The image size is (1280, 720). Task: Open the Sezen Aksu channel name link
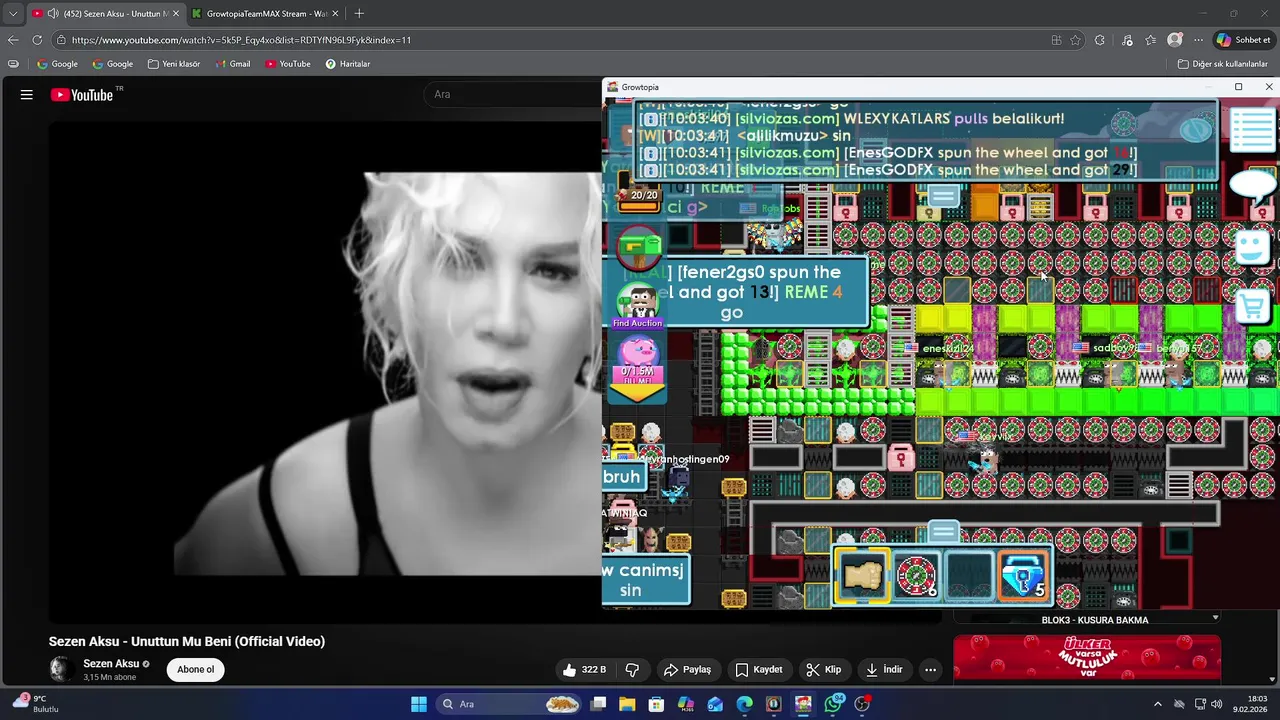(x=111, y=664)
